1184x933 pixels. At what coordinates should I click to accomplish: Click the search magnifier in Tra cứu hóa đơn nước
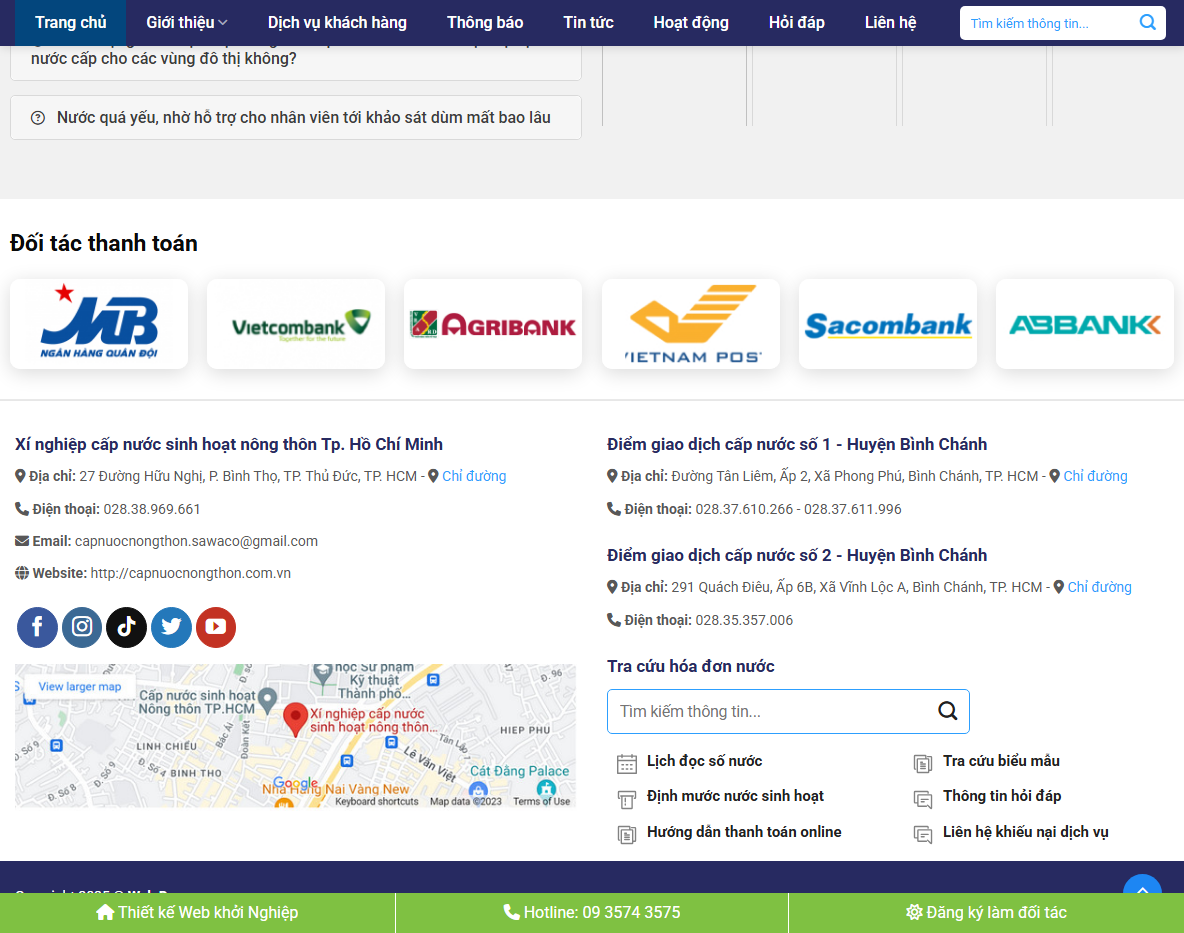(x=946, y=711)
